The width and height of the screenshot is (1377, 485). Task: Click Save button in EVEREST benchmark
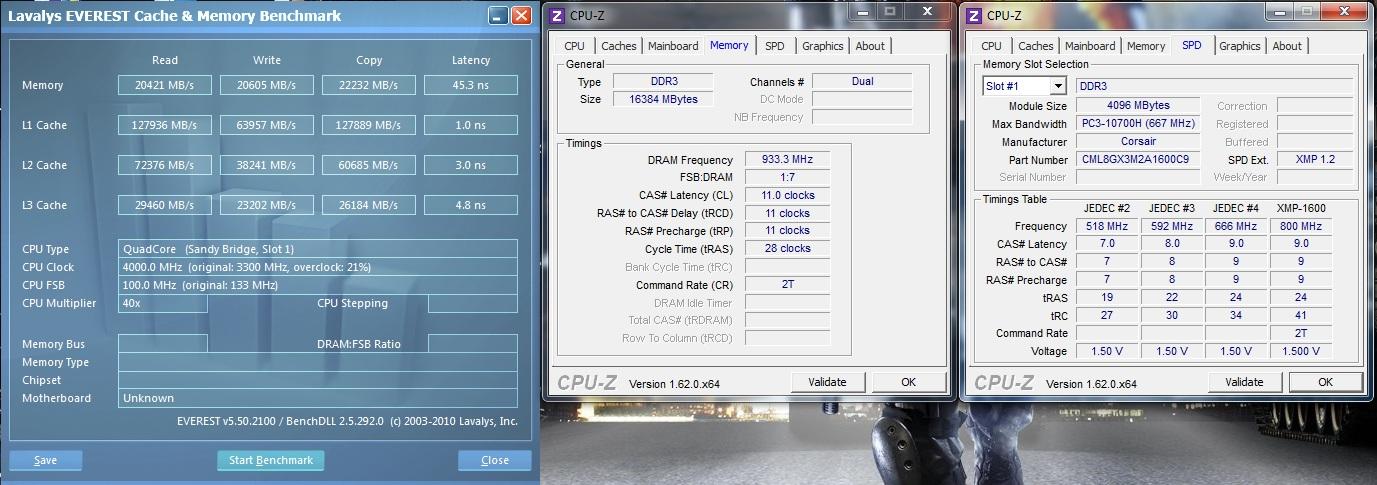46,460
